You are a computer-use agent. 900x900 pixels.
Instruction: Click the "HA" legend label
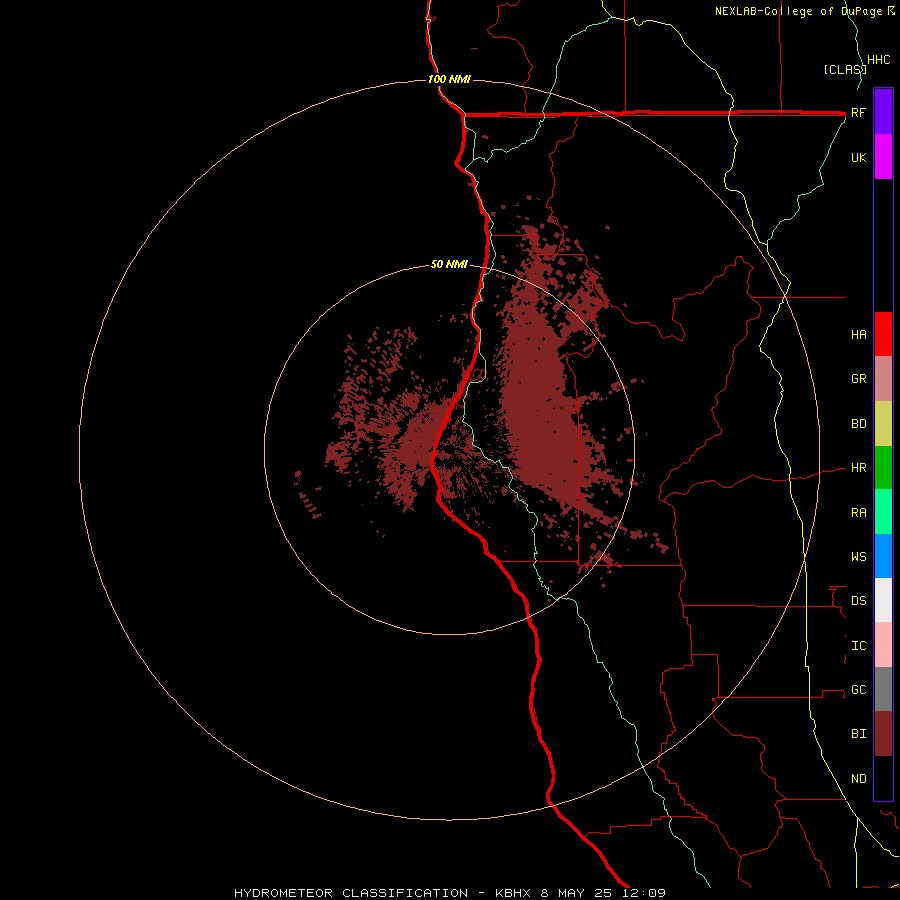pyautogui.click(x=858, y=335)
